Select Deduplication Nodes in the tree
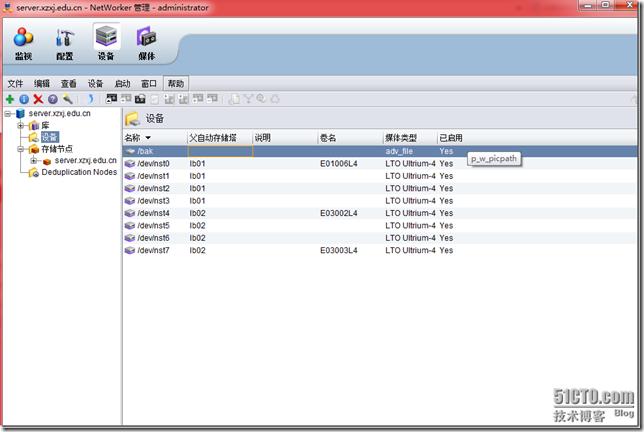 (79, 172)
